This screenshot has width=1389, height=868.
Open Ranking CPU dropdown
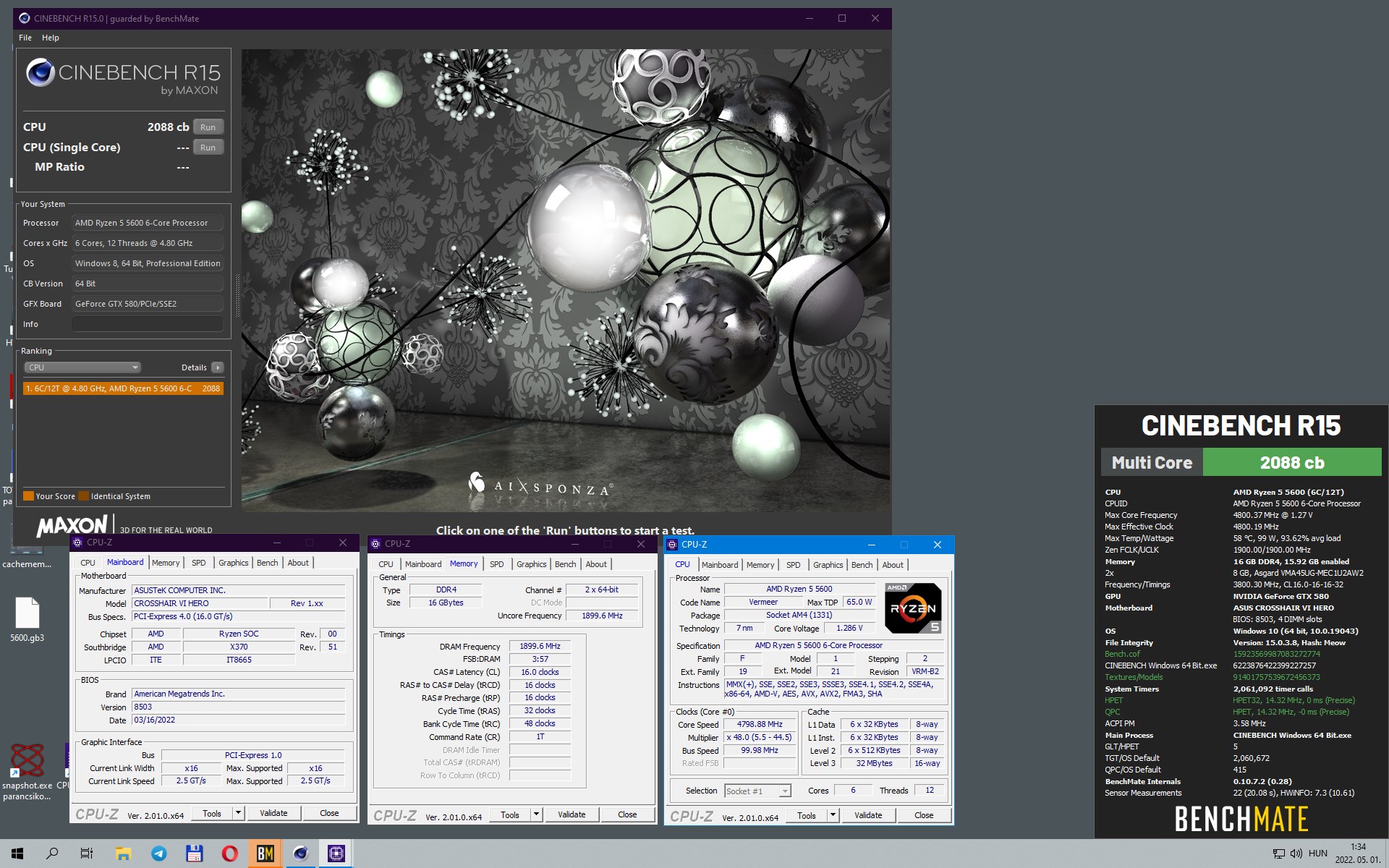point(82,367)
